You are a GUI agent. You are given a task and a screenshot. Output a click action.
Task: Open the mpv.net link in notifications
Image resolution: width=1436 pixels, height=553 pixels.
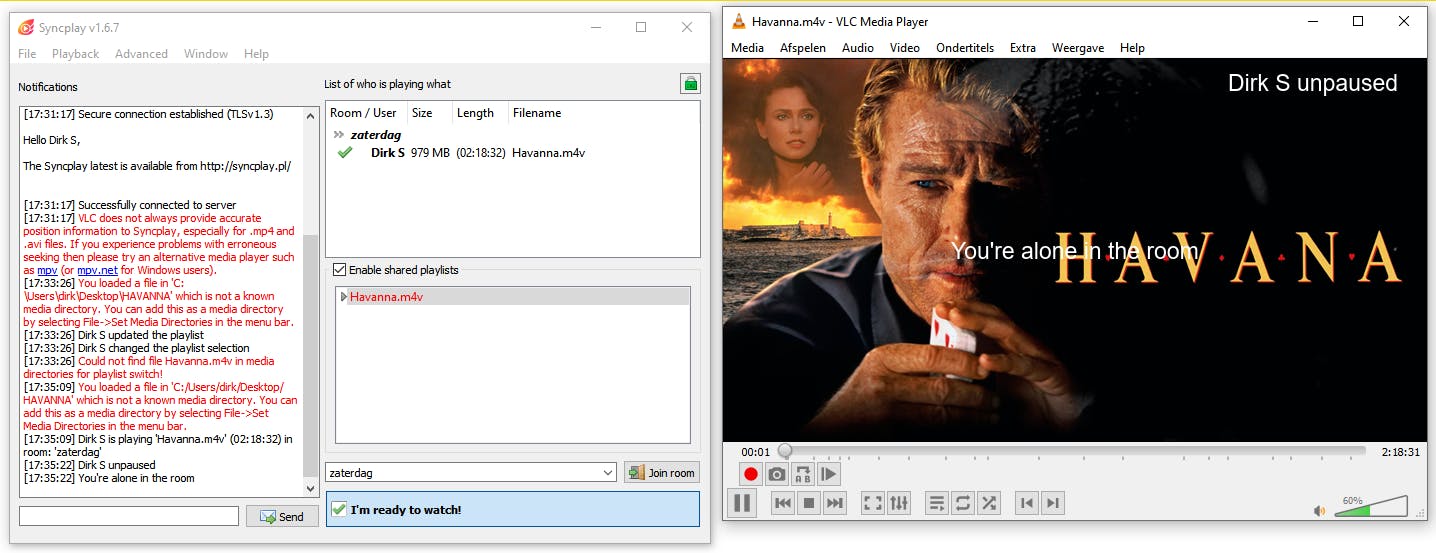click(x=98, y=270)
